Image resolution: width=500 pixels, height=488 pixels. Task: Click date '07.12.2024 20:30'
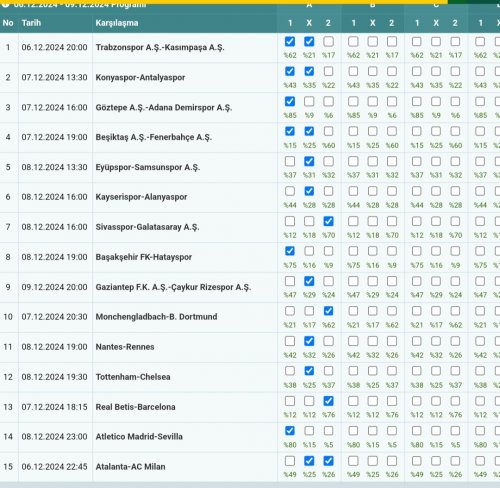(x=54, y=317)
